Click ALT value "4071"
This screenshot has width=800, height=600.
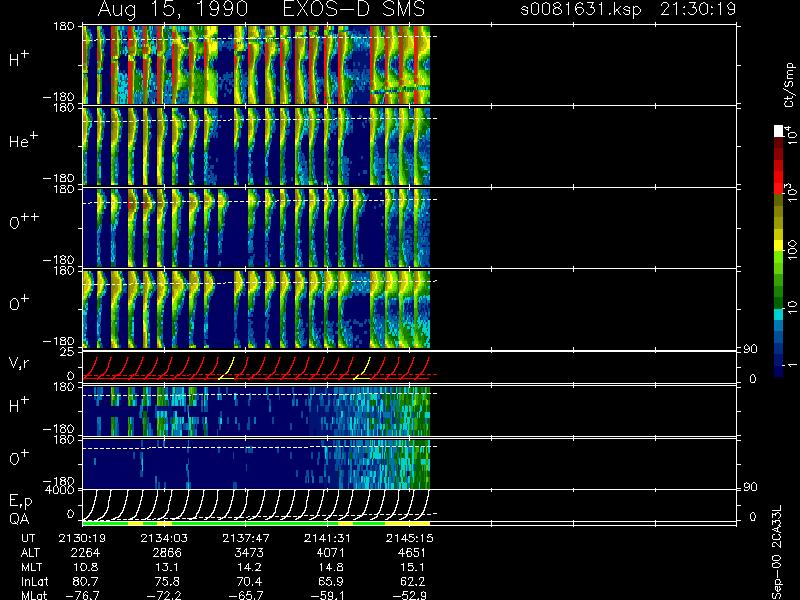(x=331, y=553)
